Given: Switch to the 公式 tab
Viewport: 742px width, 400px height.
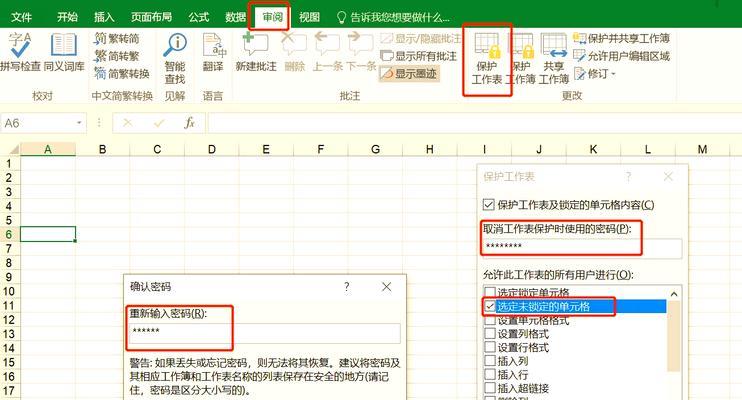Looking at the screenshot, I should click(x=199, y=18).
